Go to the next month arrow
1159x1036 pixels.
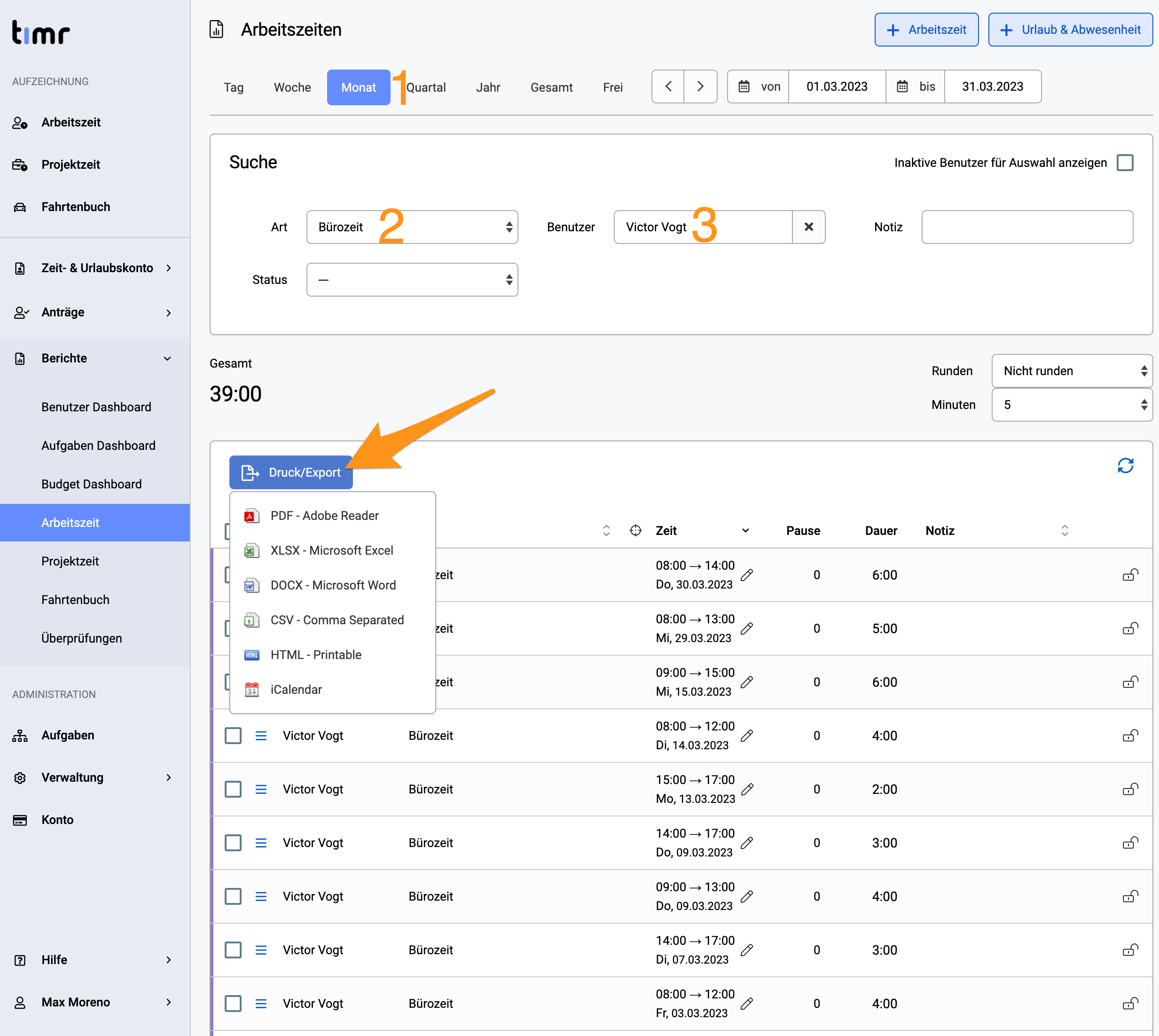click(700, 86)
